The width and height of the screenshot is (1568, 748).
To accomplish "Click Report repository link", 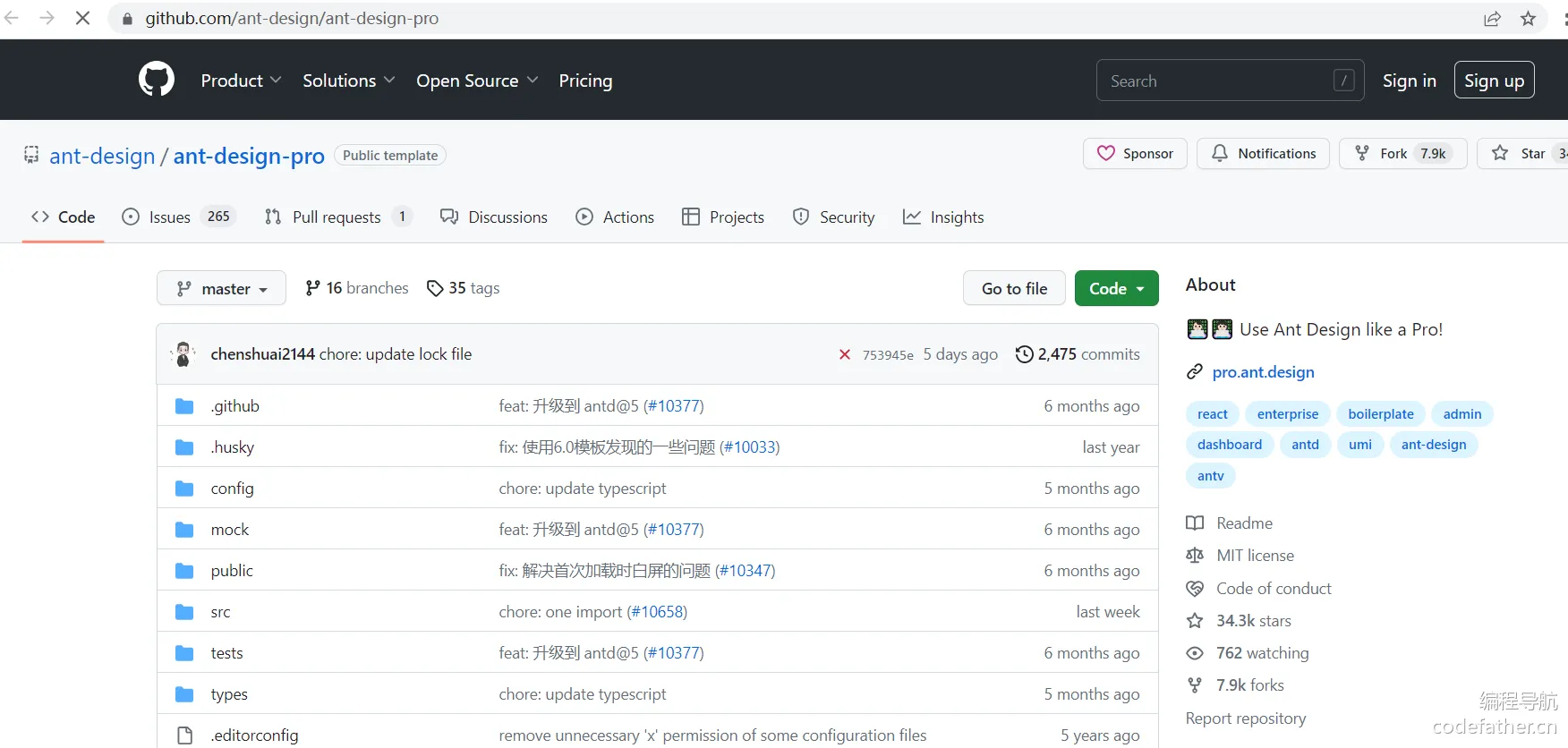I will (1246, 718).
